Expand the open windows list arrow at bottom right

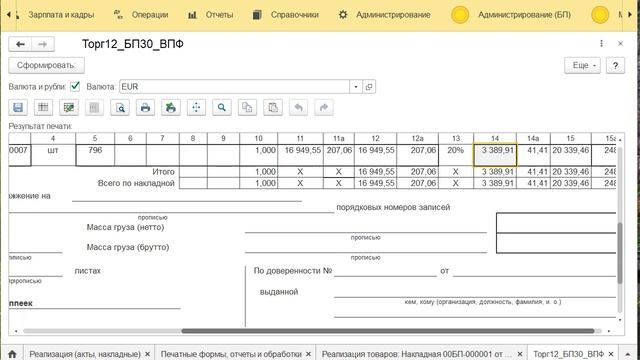click(628, 353)
